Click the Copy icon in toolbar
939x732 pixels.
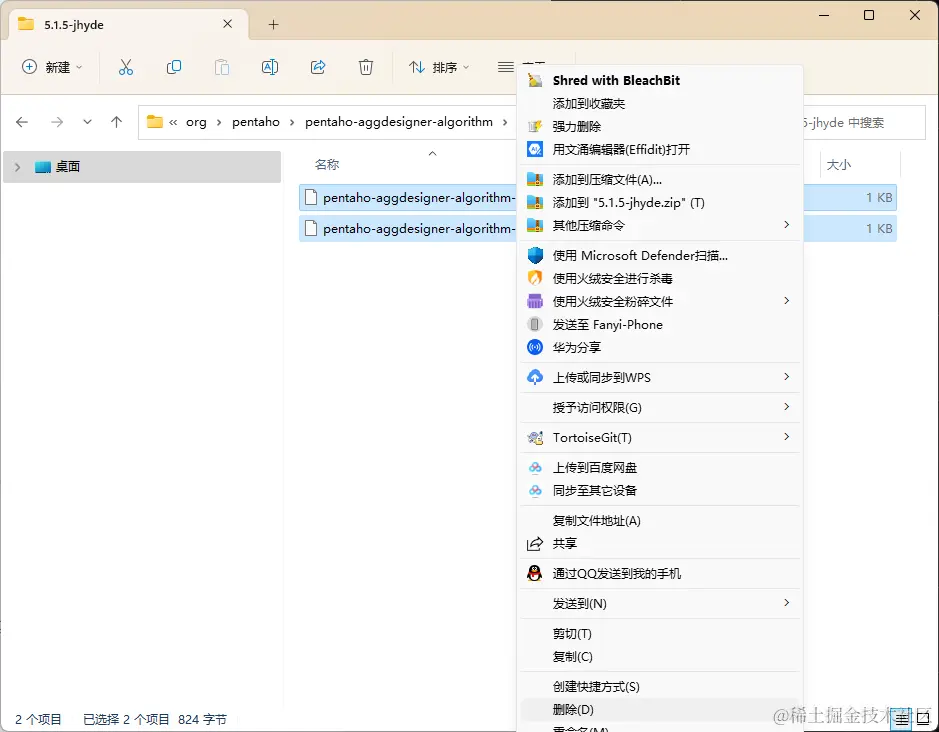click(174, 67)
